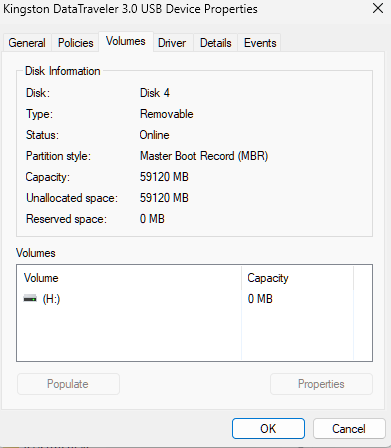391x448 pixels.
Task: Click the 59120 MB Unallocated space value
Action: 164,198
